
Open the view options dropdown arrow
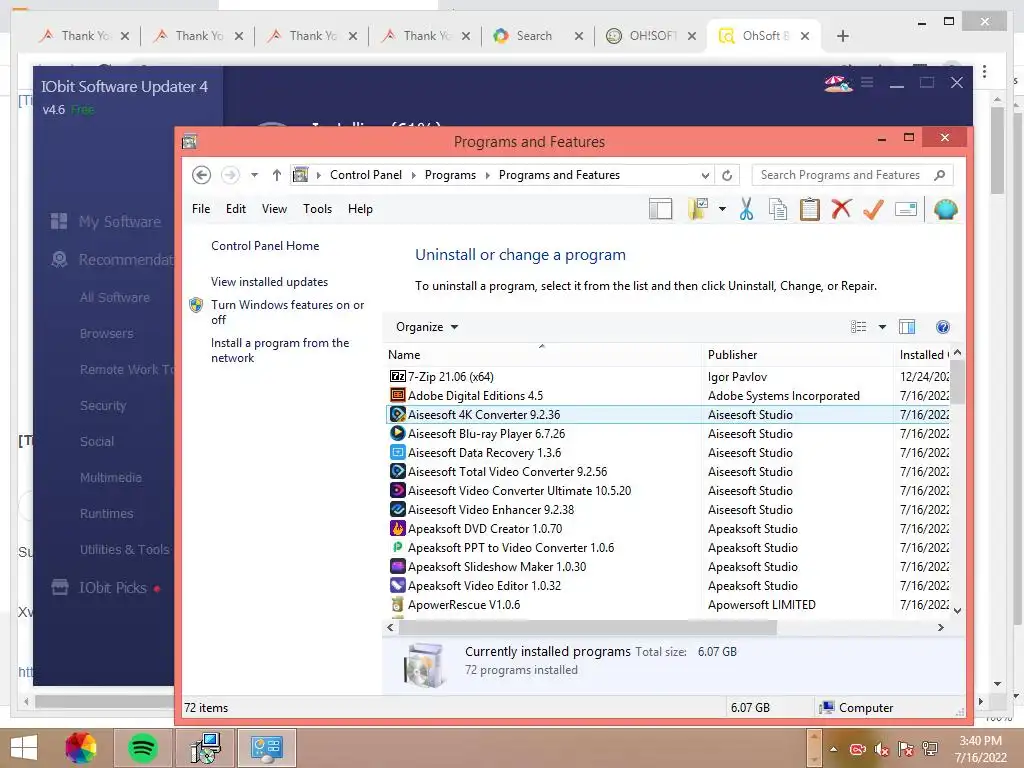tap(882, 327)
